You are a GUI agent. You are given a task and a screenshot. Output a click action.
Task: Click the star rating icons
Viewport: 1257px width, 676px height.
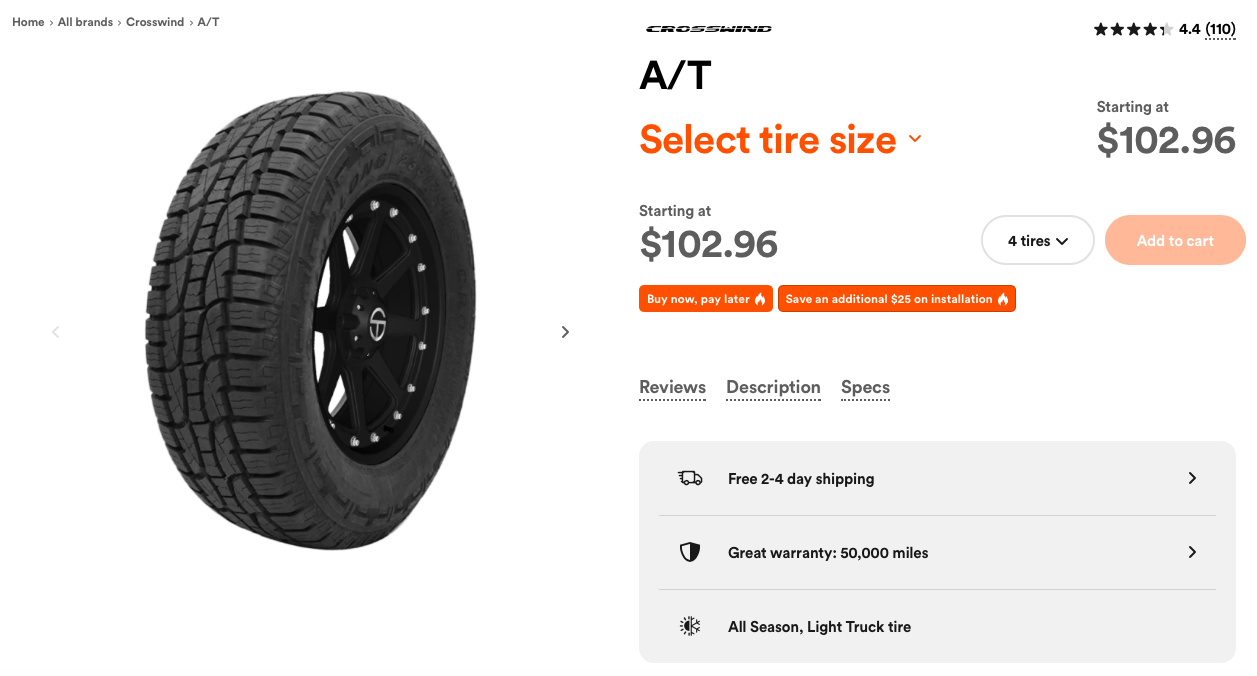coord(1133,30)
